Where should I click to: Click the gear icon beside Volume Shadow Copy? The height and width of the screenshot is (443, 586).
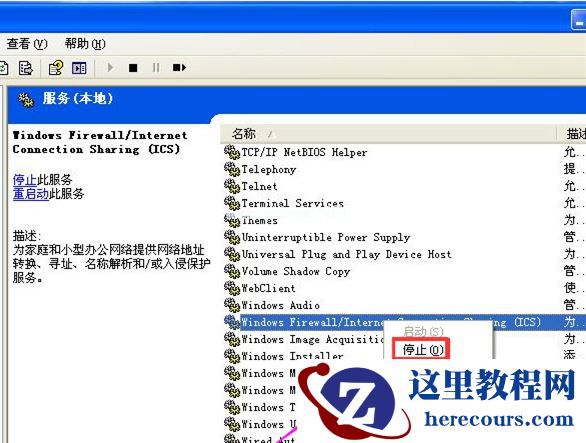232,271
